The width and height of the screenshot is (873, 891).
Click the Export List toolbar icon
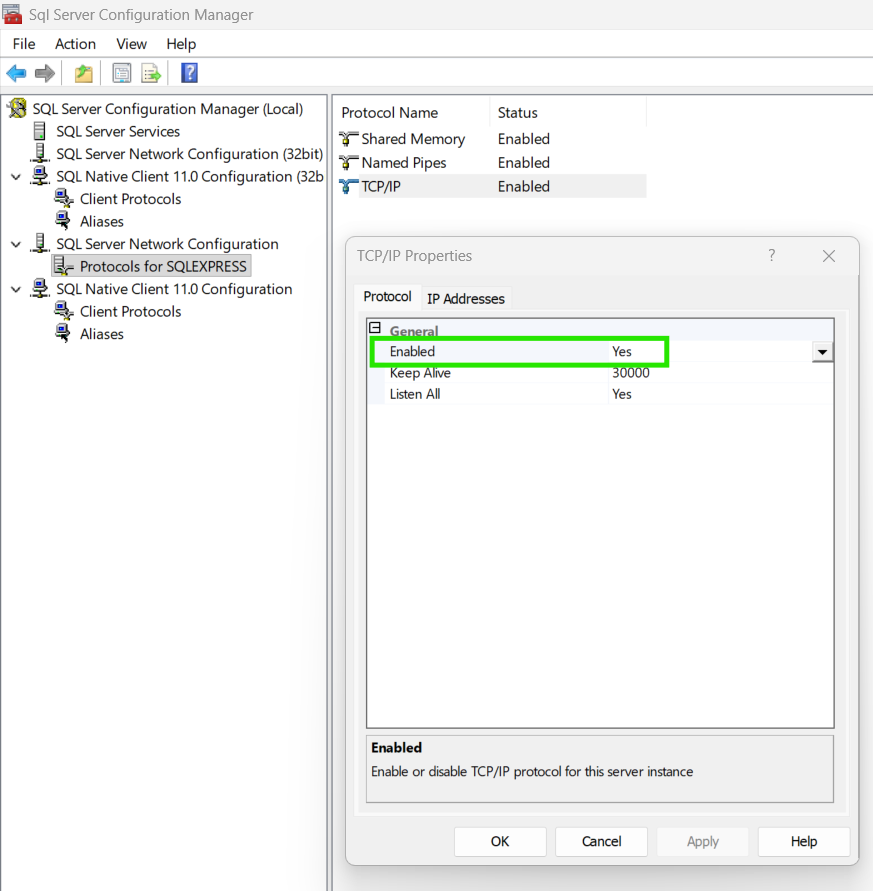point(151,72)
